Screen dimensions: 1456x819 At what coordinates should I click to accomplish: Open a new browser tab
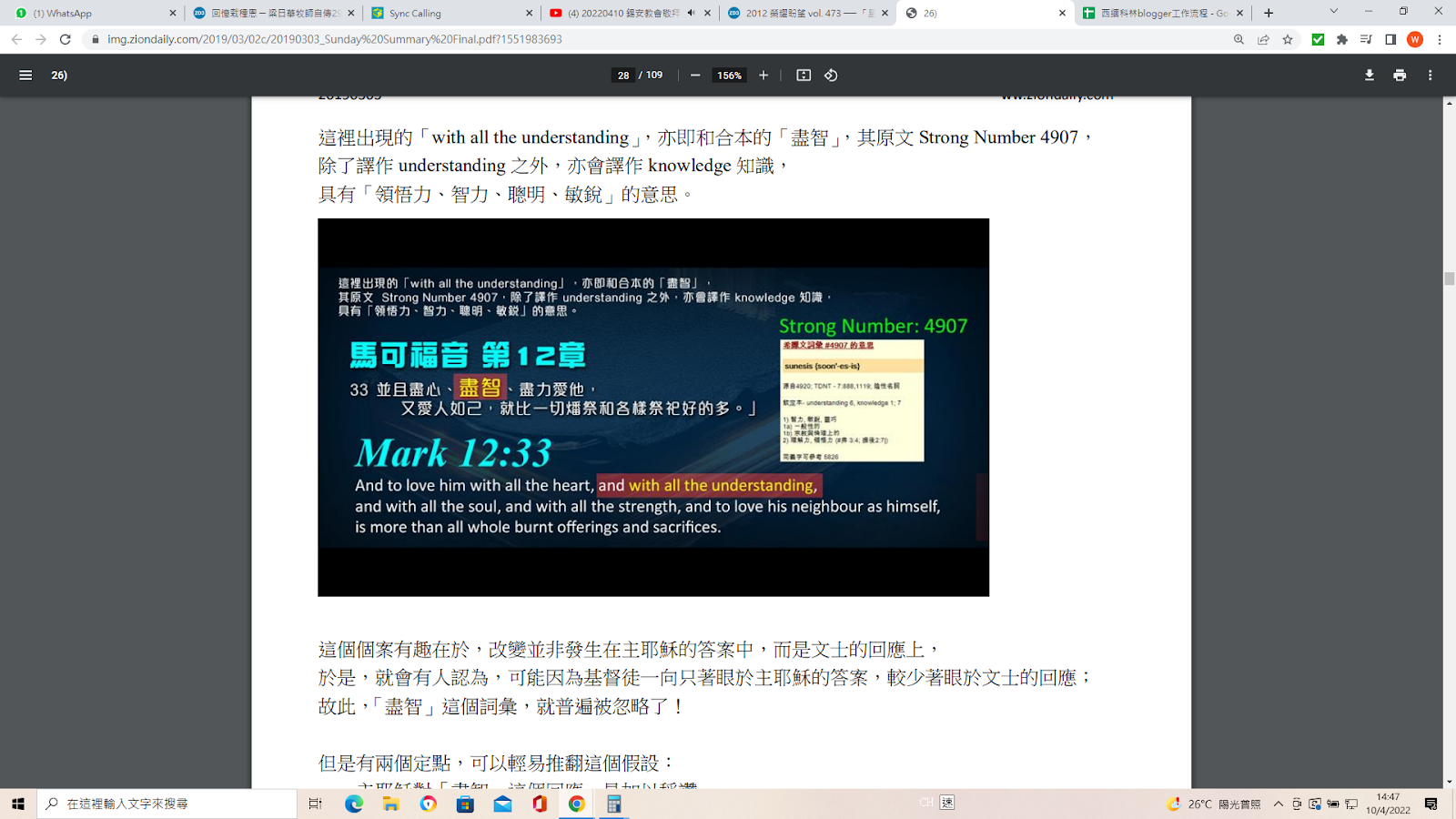1269,13
